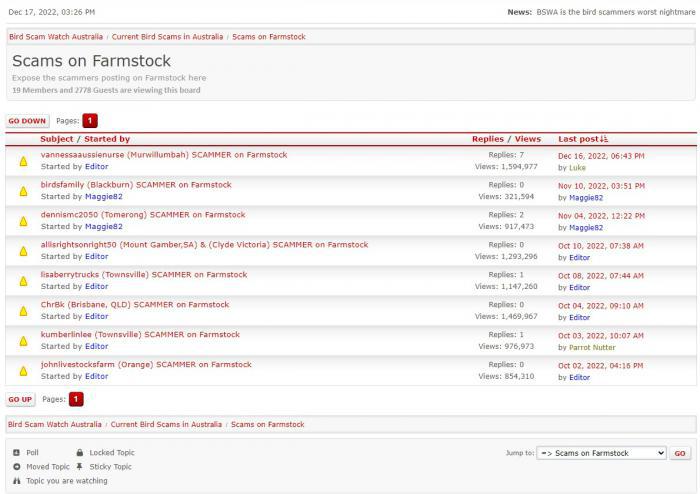Click warning icon beside vannessaaussienurse topic

(x=23, y=162)
